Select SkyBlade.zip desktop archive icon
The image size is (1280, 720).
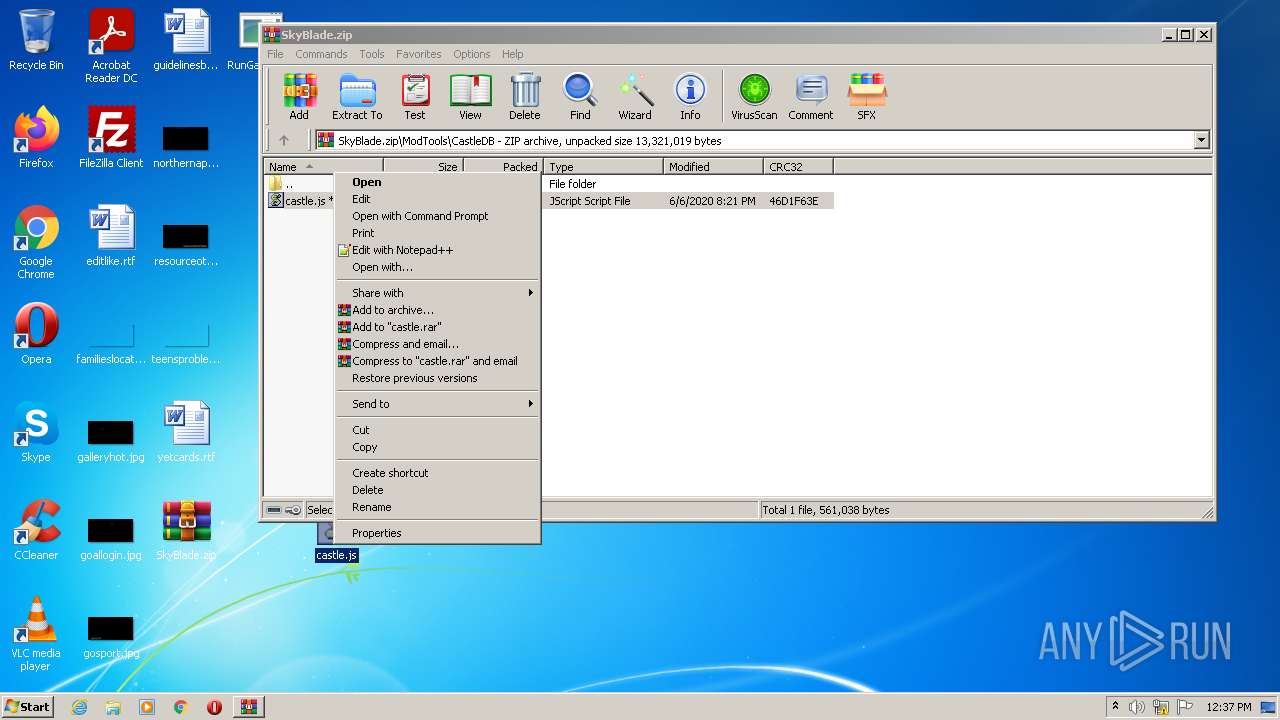(x=186, y=530)
